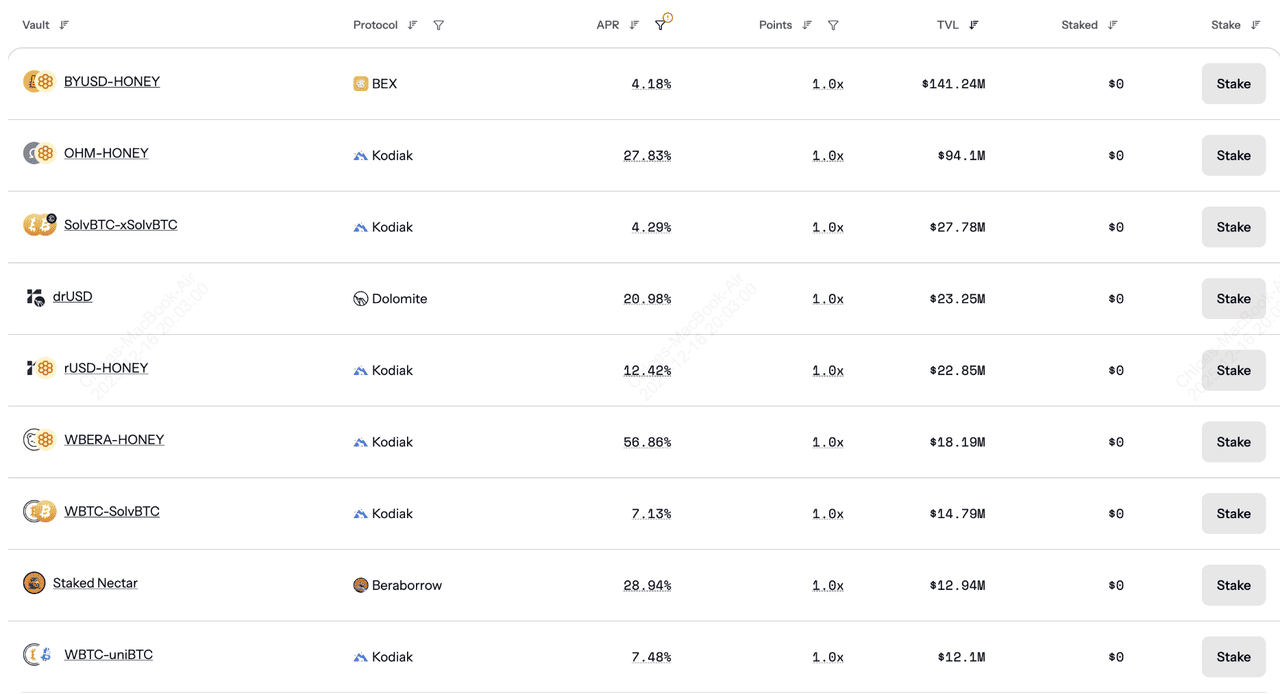Sort vaults by Staked amount

[x=1112, y=25]
